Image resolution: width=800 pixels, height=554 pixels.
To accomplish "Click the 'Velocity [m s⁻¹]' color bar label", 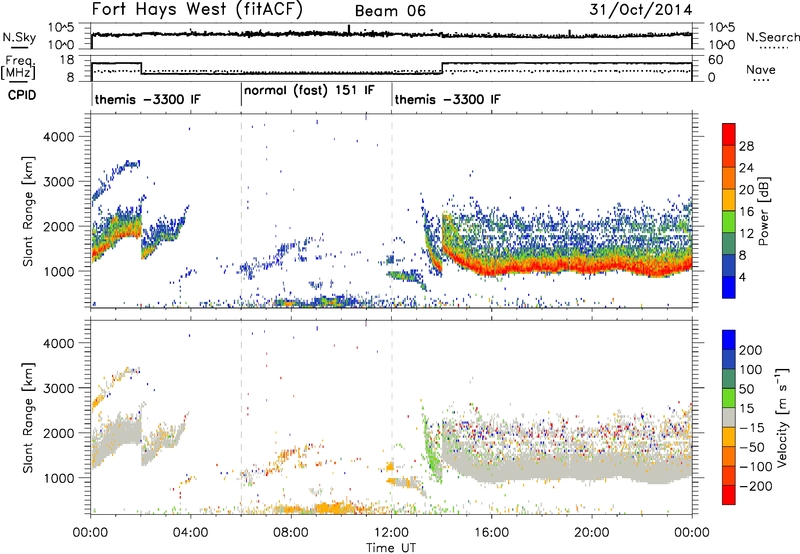I will tap(782, 417).
